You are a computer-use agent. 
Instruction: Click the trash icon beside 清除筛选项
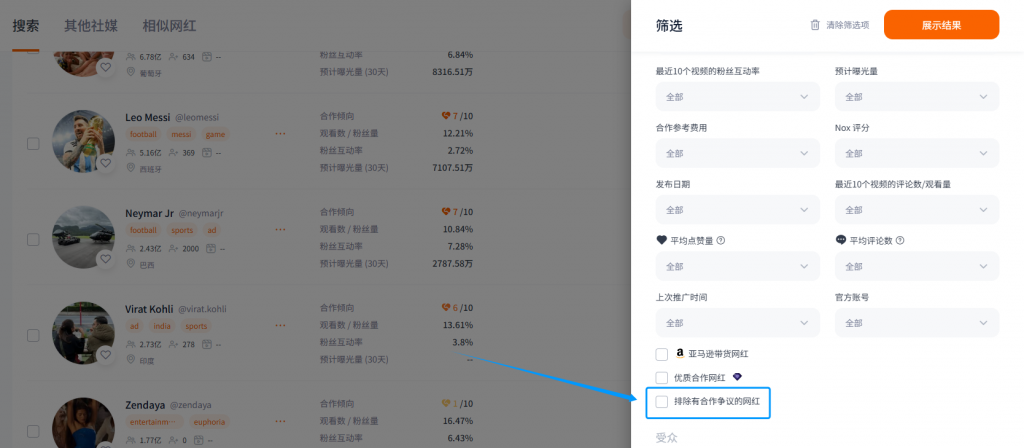pos(814,25)
